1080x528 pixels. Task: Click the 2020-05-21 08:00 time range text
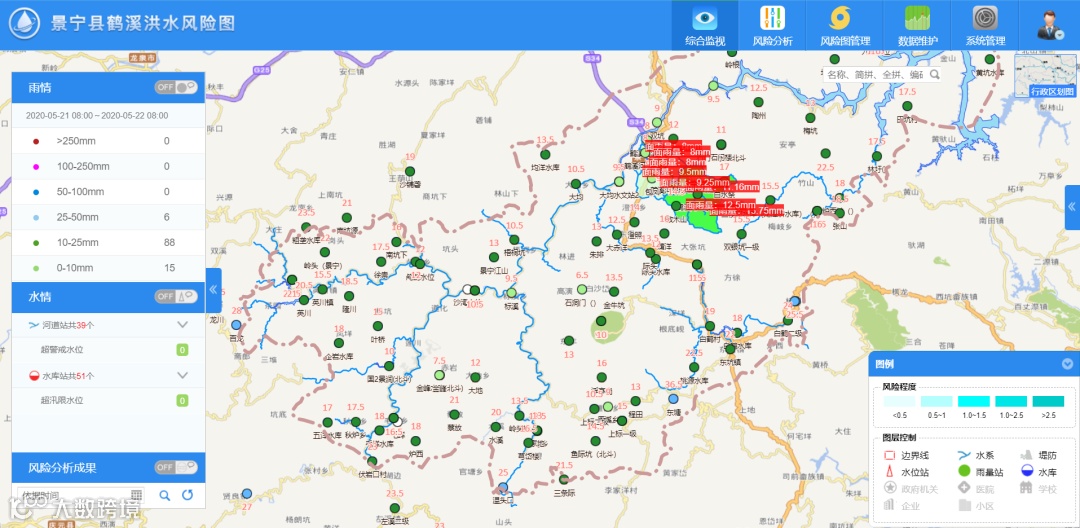click(x=97, y=116)
